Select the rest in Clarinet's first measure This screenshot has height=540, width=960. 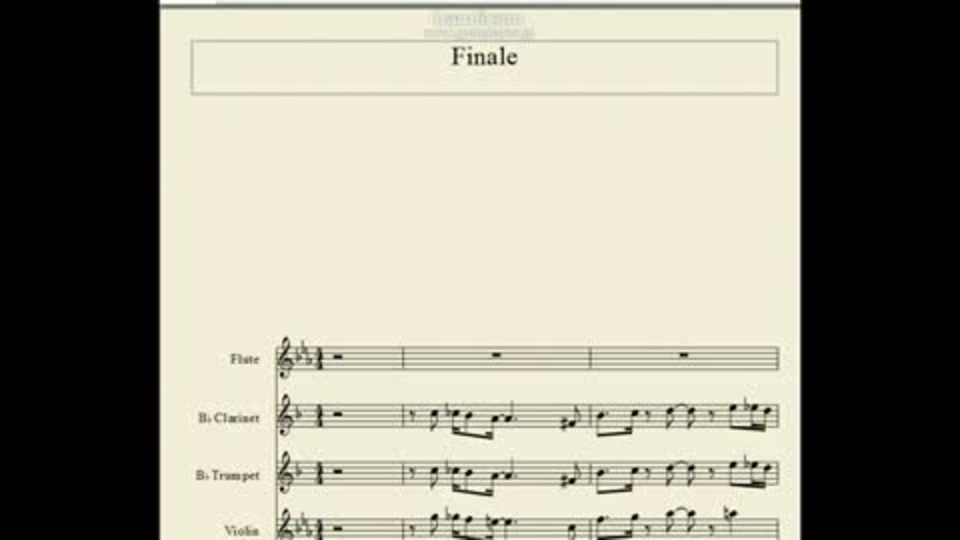(337, 413)
